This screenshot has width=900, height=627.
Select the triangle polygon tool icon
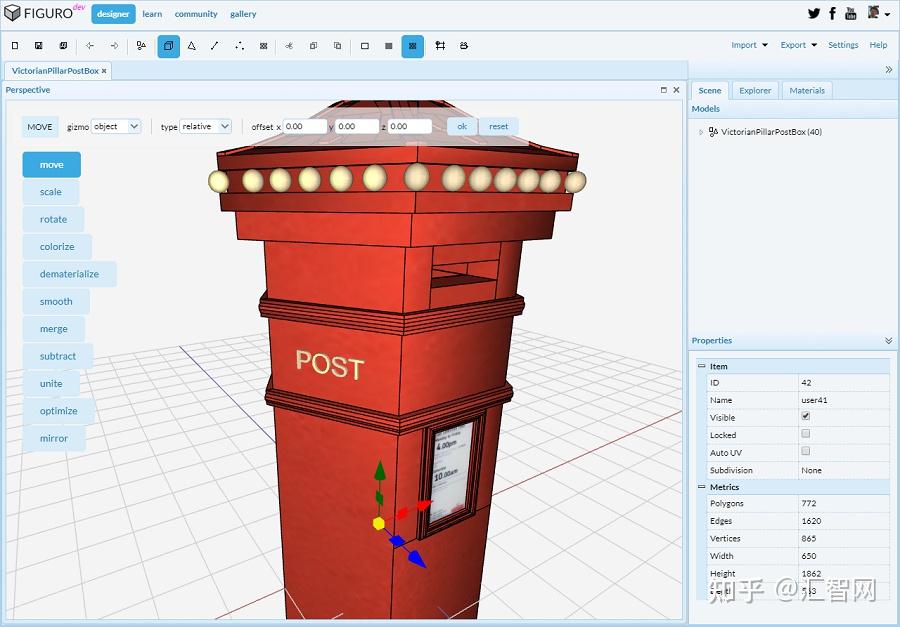193,46
